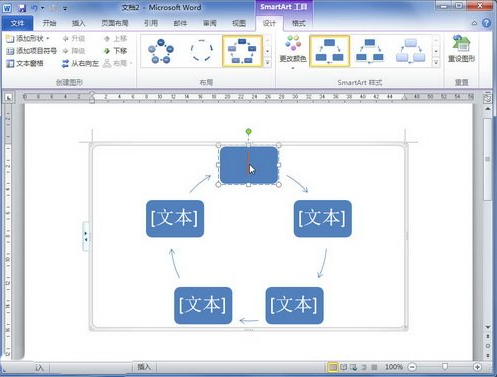
Task: Select the third faded SmartArt style thumbnail
Action: coord(410,51)
